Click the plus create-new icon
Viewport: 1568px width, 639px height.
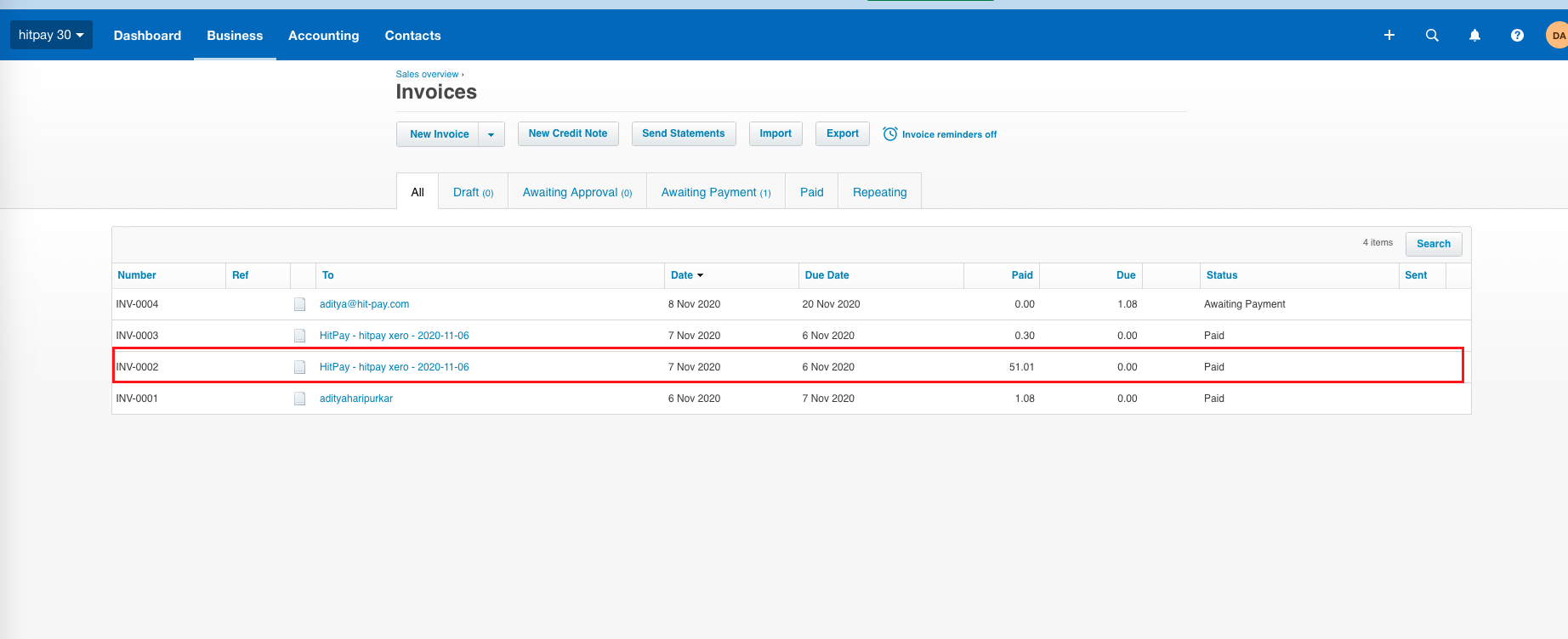point(1389,35)
